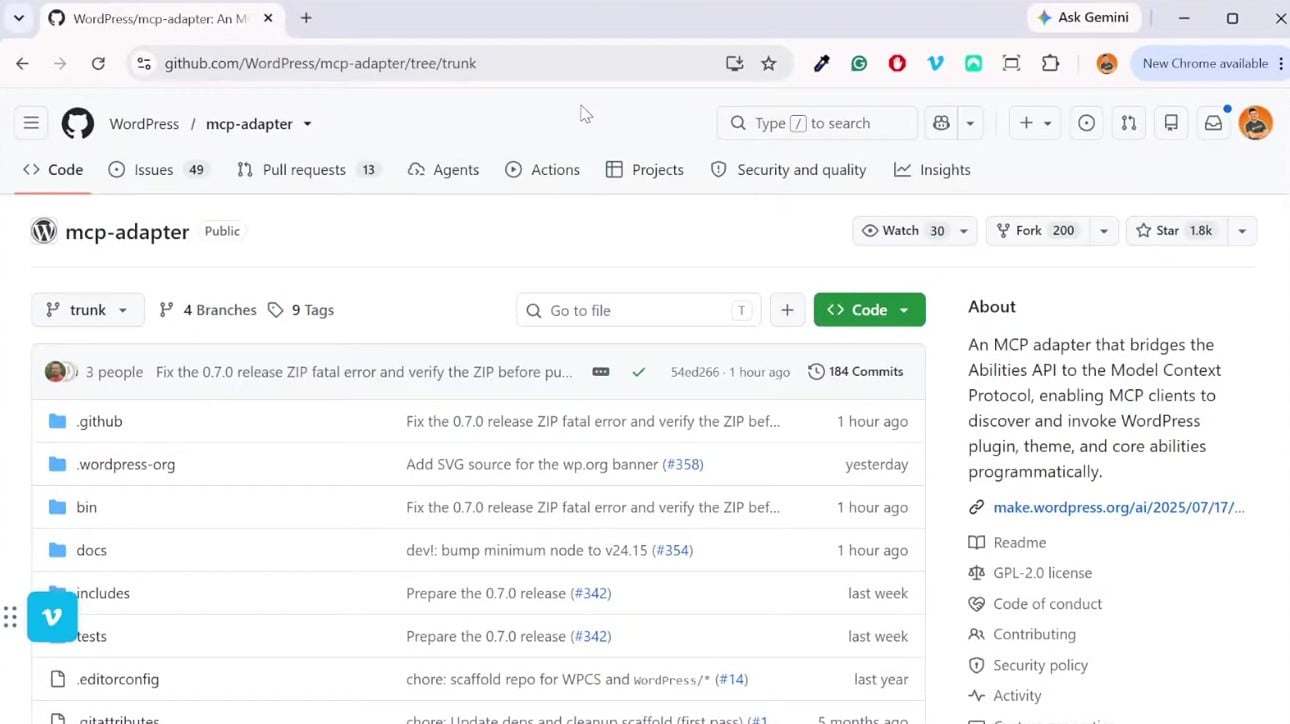Click Ask Gemini button in Chrome
Image resolution: width=1290 pixels, height=724 pixels.
point(1083,17)
